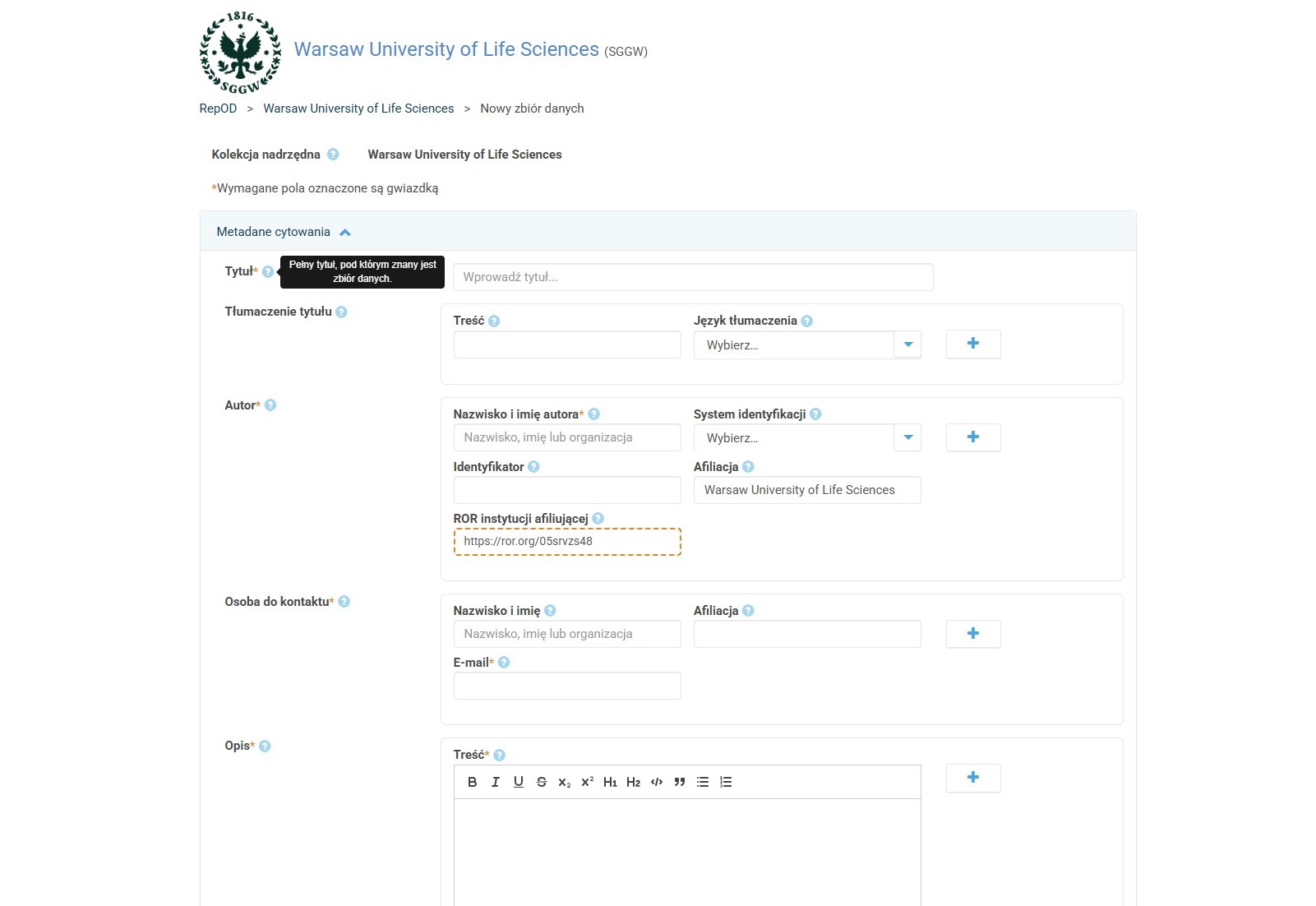This screenshot has height=906, width=1316.
Task: Apply strikethrough formatting in editor
Action: 541,782
